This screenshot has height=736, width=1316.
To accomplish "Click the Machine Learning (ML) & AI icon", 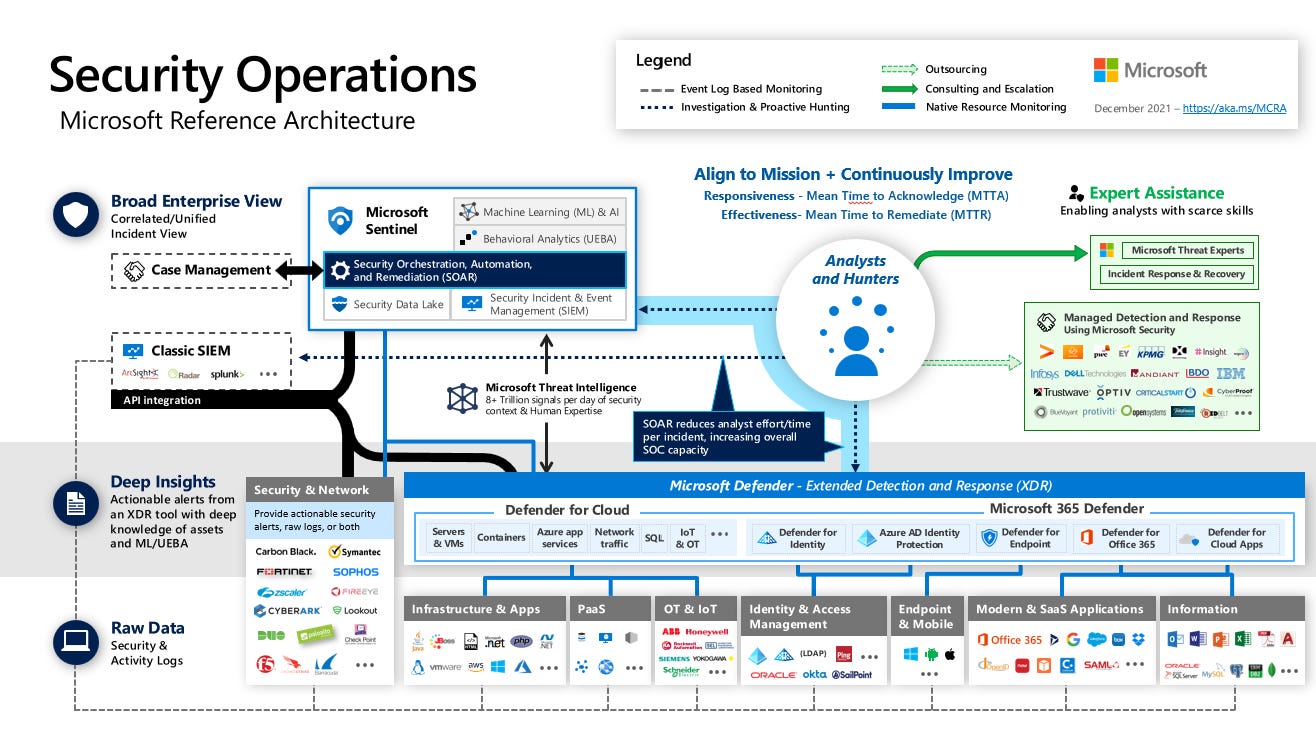I will (467, 212).
